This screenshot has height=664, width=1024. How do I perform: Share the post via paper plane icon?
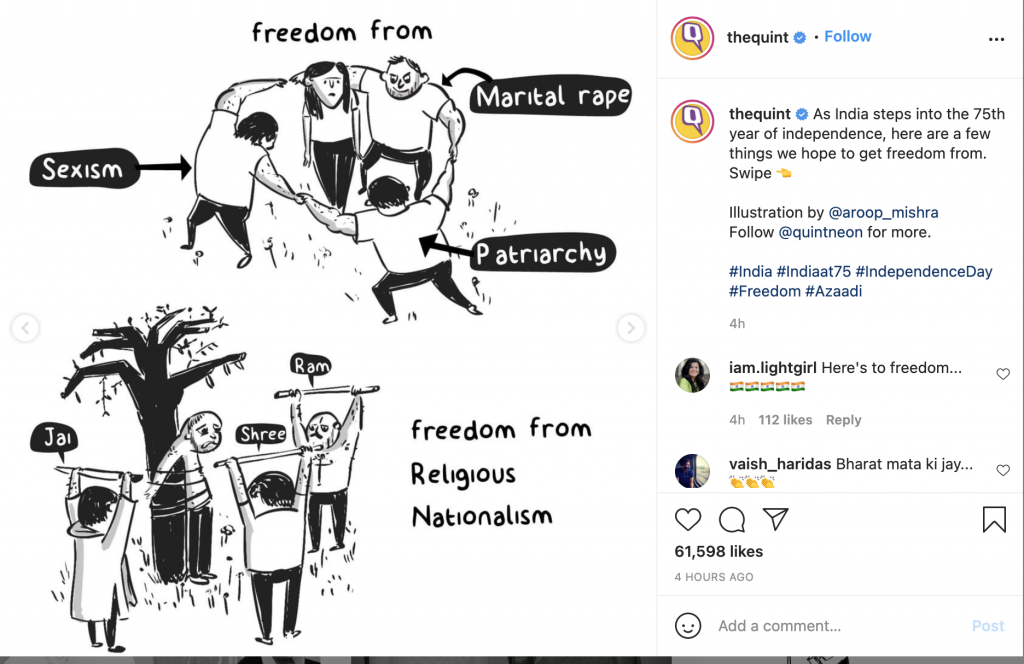pos(775,519)
